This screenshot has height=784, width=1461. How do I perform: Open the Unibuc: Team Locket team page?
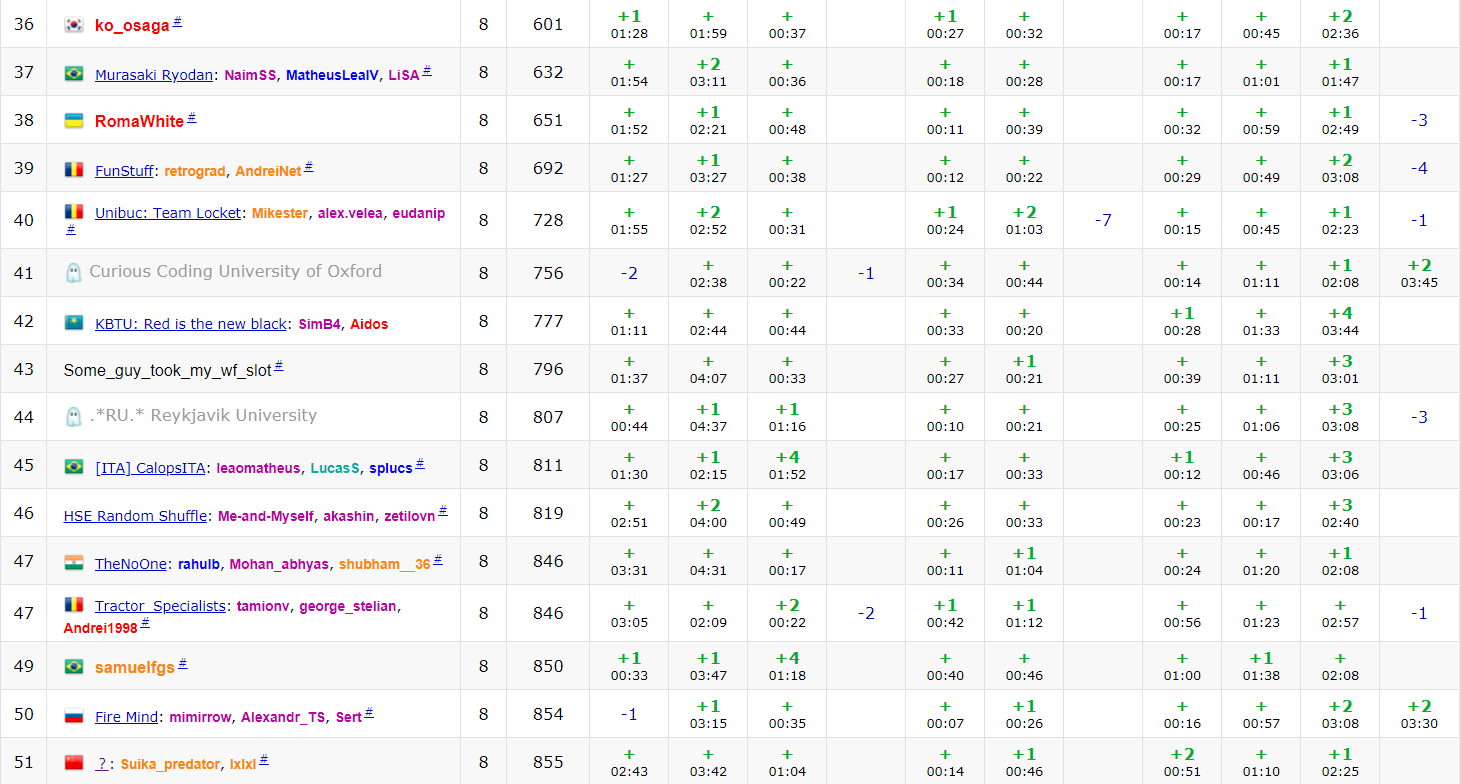[168, 213]
